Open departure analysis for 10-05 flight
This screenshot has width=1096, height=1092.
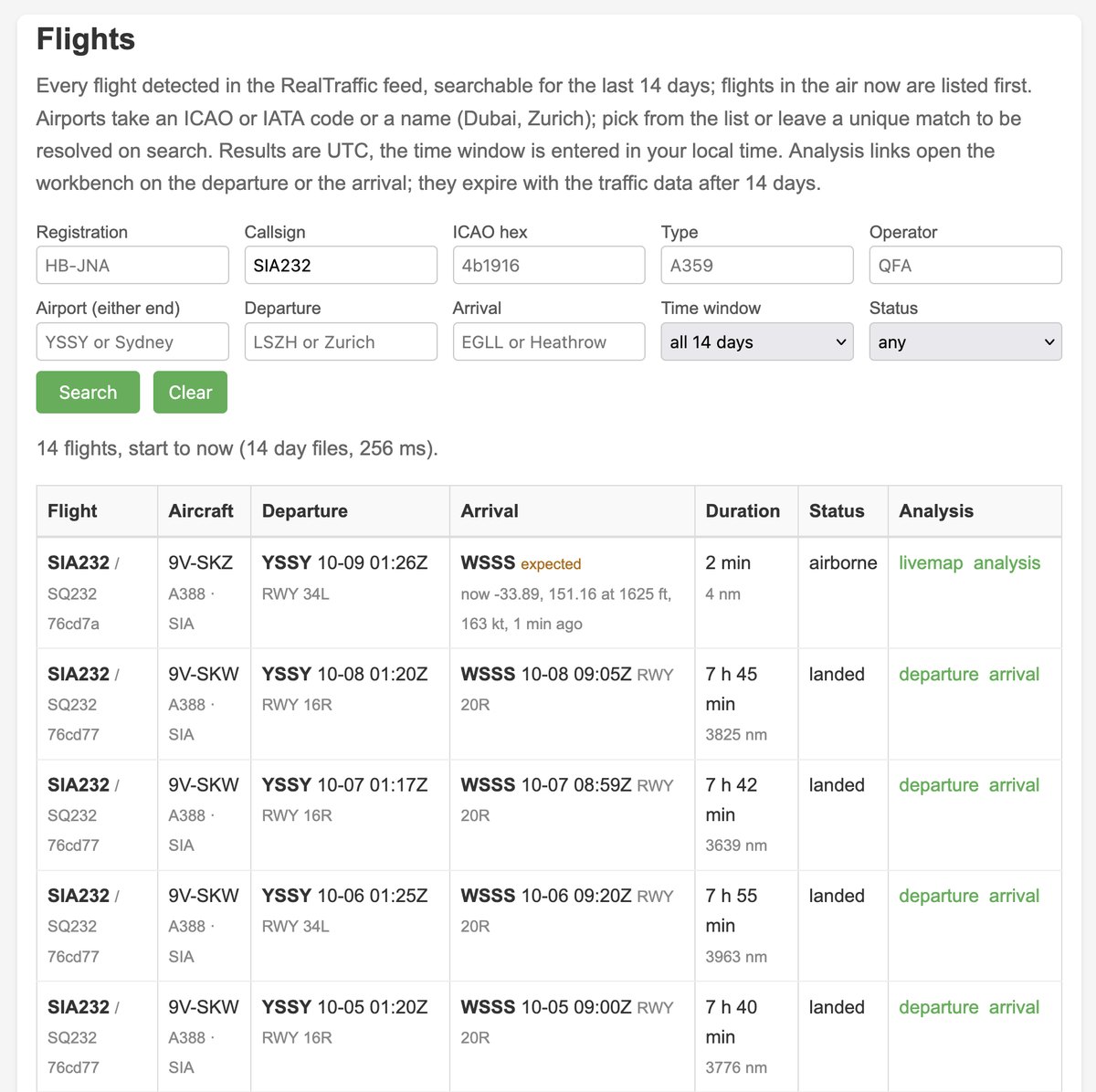point(938,1007)
